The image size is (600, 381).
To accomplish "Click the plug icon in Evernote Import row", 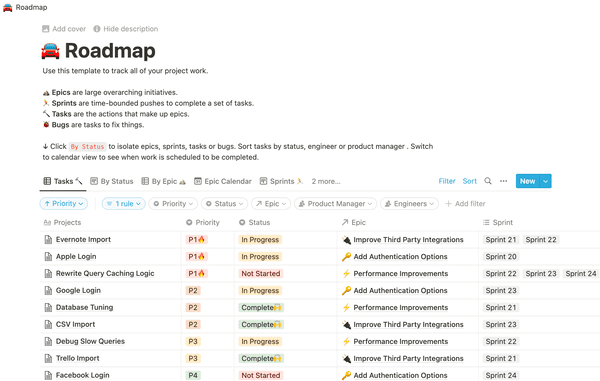I will pos(346,240).
